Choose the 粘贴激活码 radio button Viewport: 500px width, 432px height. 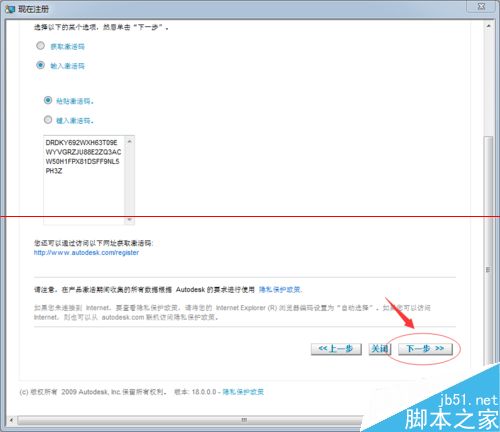(x=48, y=100)
